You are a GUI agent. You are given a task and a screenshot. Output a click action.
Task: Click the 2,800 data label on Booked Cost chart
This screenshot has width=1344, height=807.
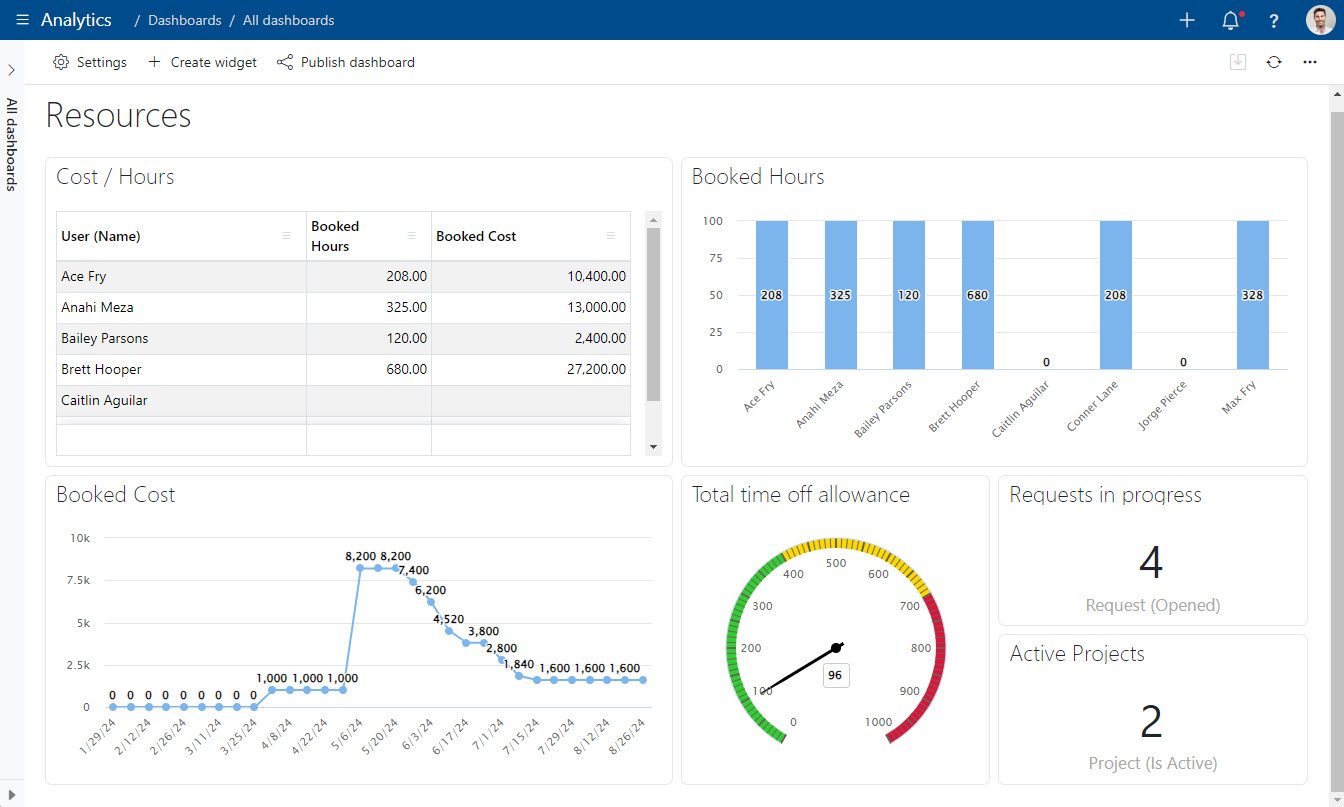[x=501, y=648]
